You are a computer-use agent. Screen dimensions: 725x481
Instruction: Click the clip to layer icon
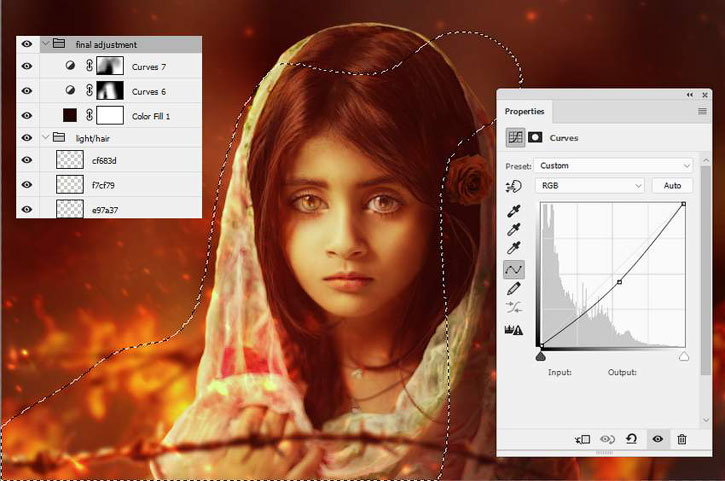(x=583, y=439)
